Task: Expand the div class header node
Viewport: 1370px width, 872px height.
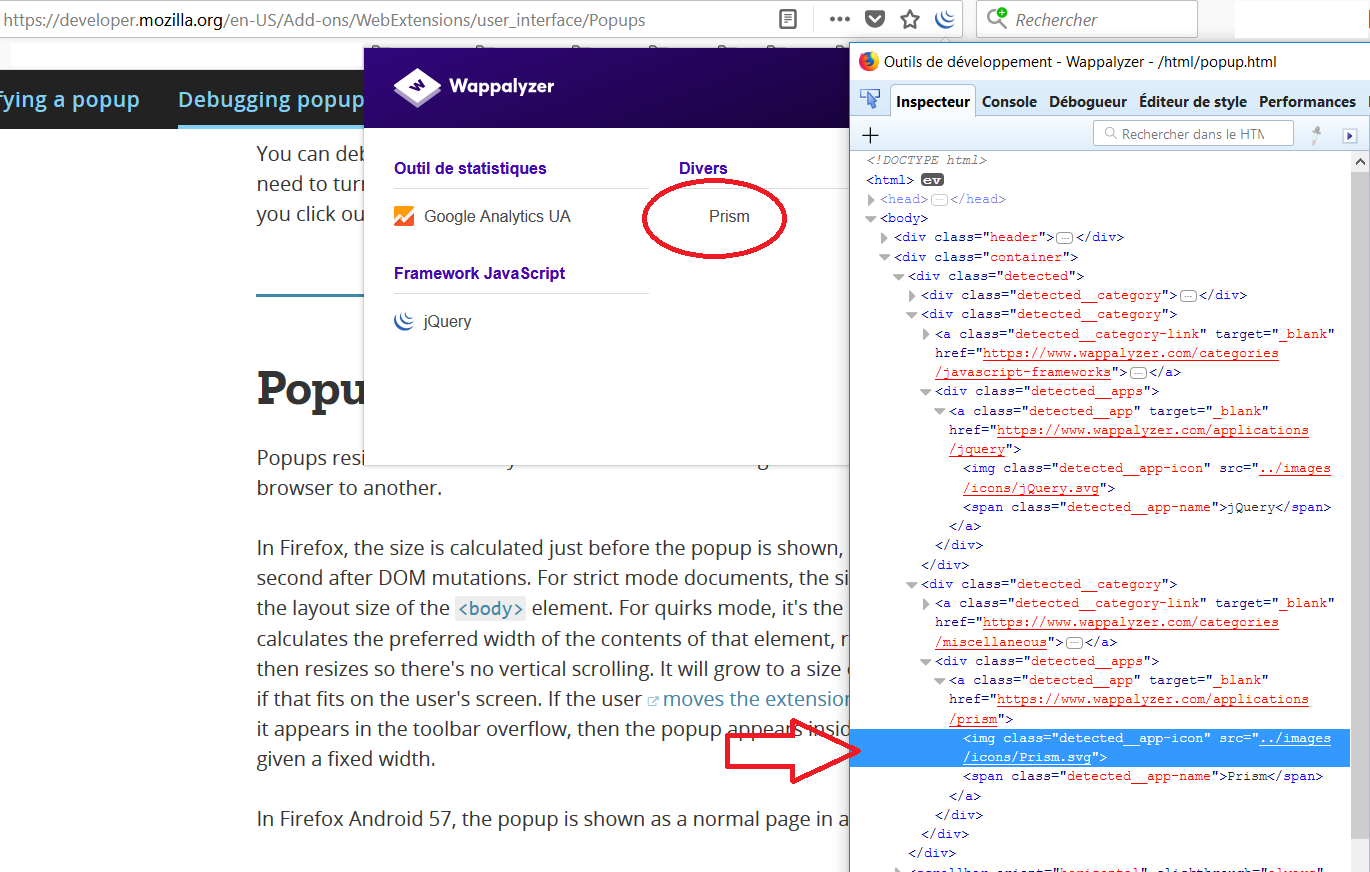Action: click(x=884, y=238)
